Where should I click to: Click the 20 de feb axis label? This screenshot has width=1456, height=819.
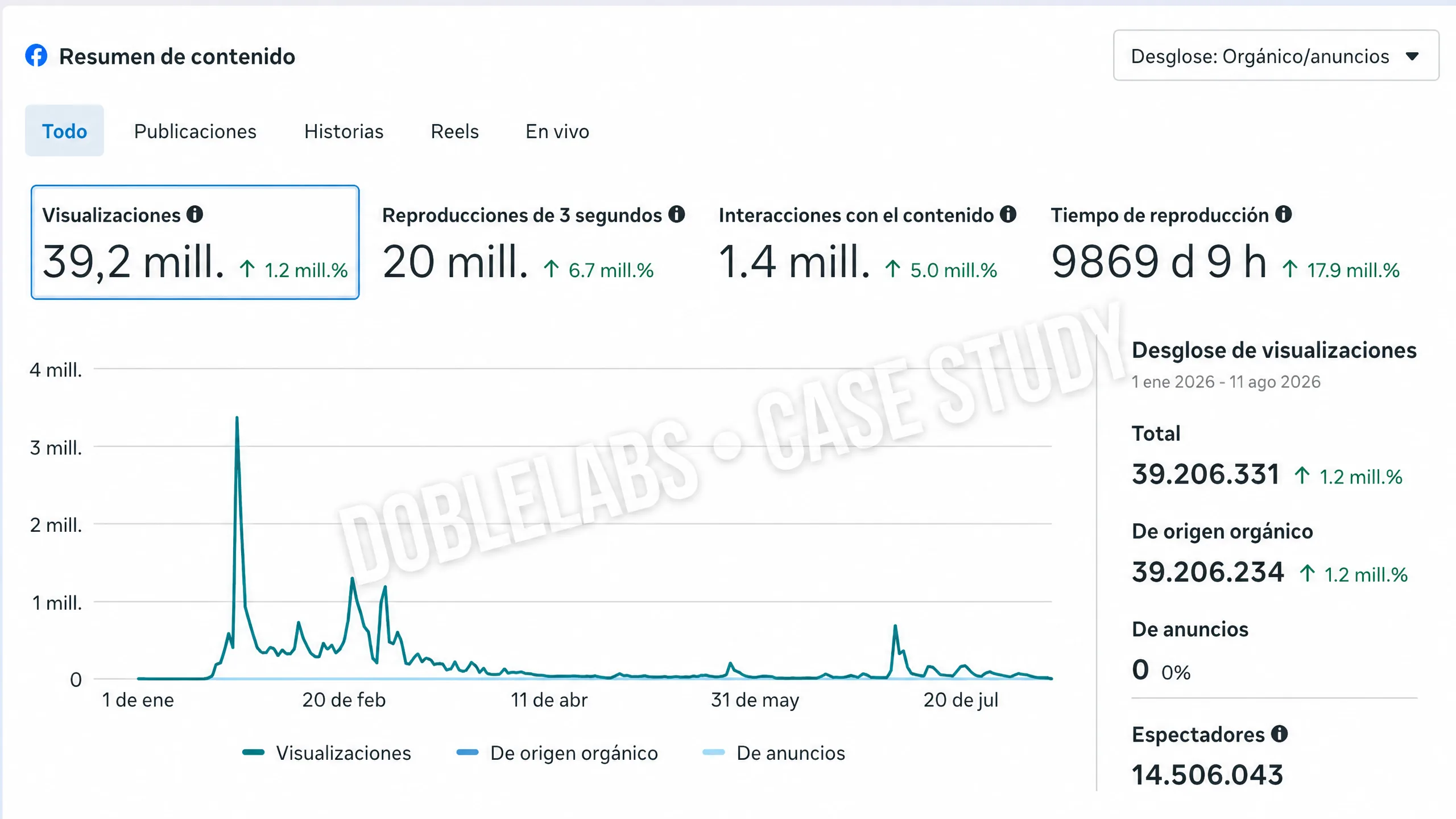click(x=344, y=700)
